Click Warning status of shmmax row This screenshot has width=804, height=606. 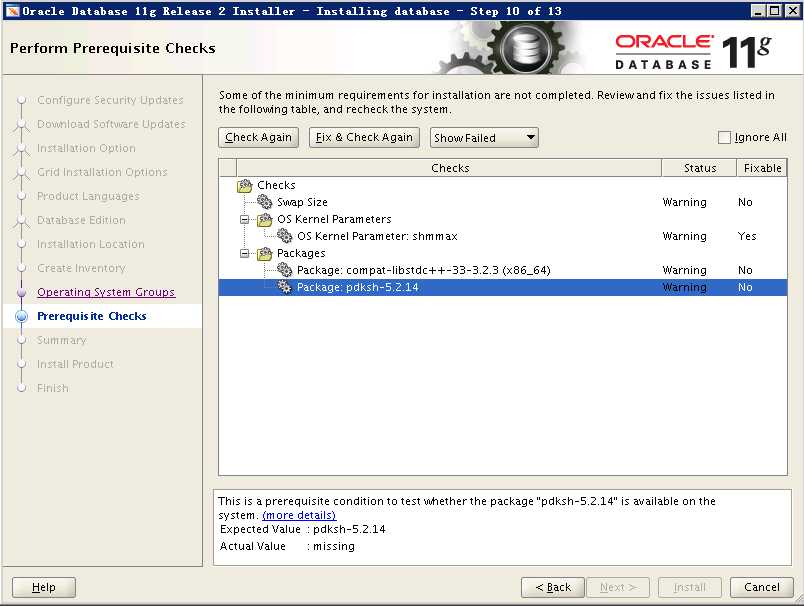(685, 236)
